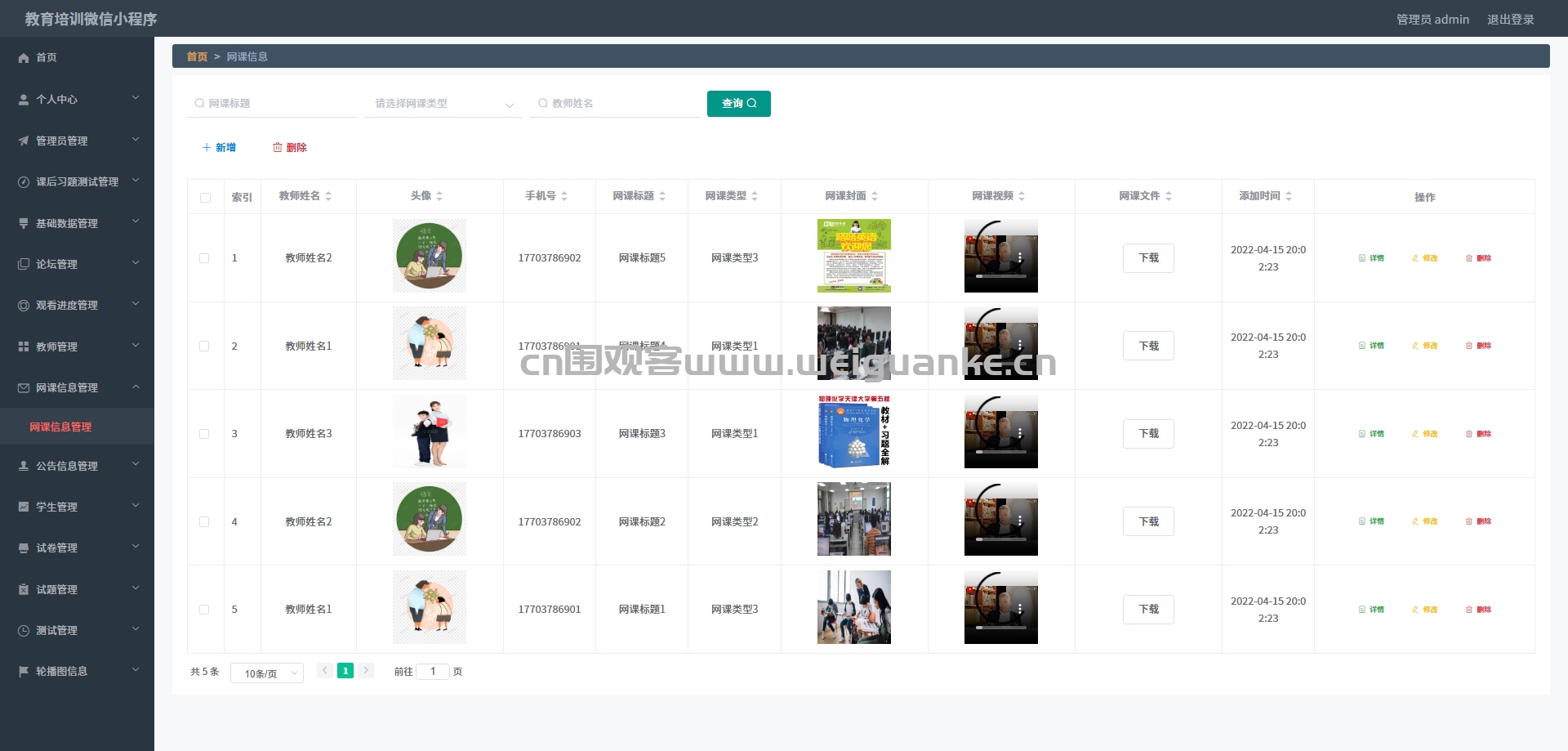Sort by 网课视频 column

tap(1022, 196)
